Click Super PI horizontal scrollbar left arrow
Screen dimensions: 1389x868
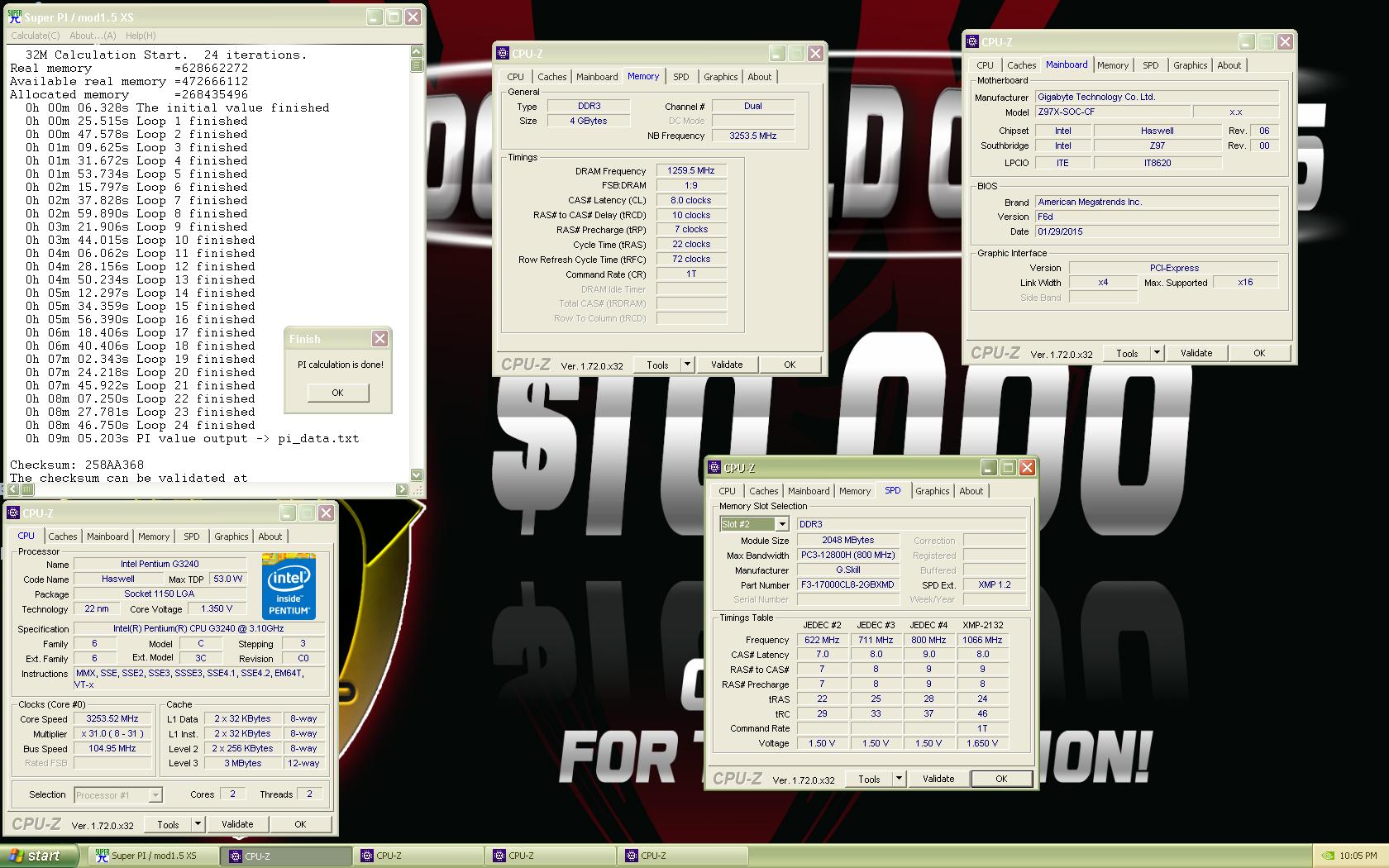(13, 489)
